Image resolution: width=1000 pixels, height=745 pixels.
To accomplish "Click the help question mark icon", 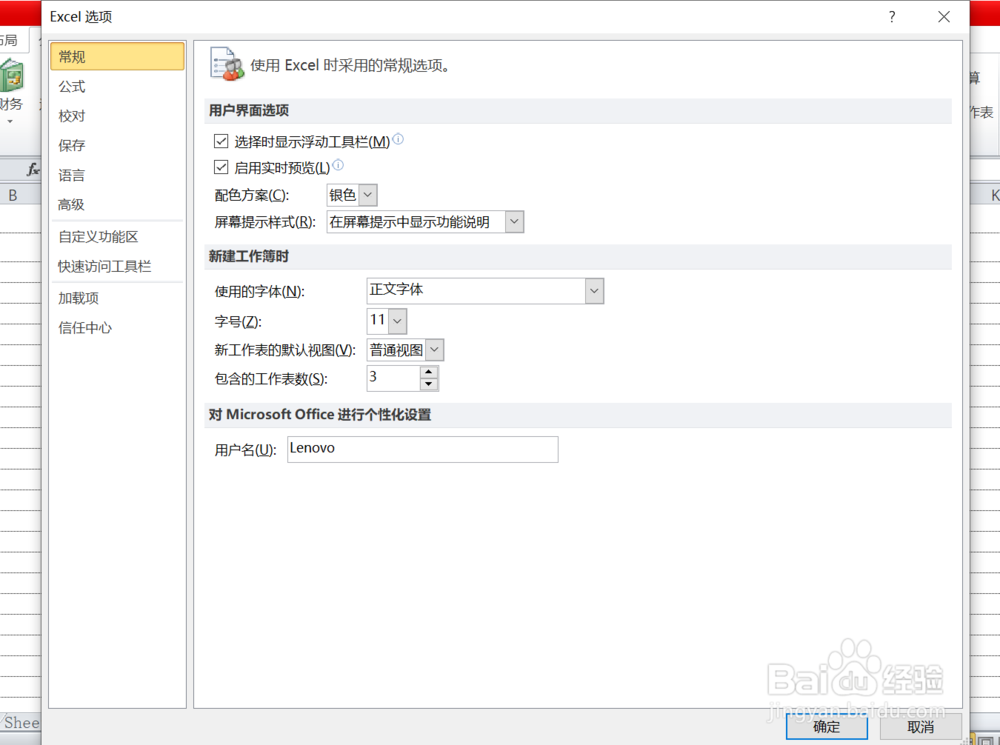I will 891,17.
